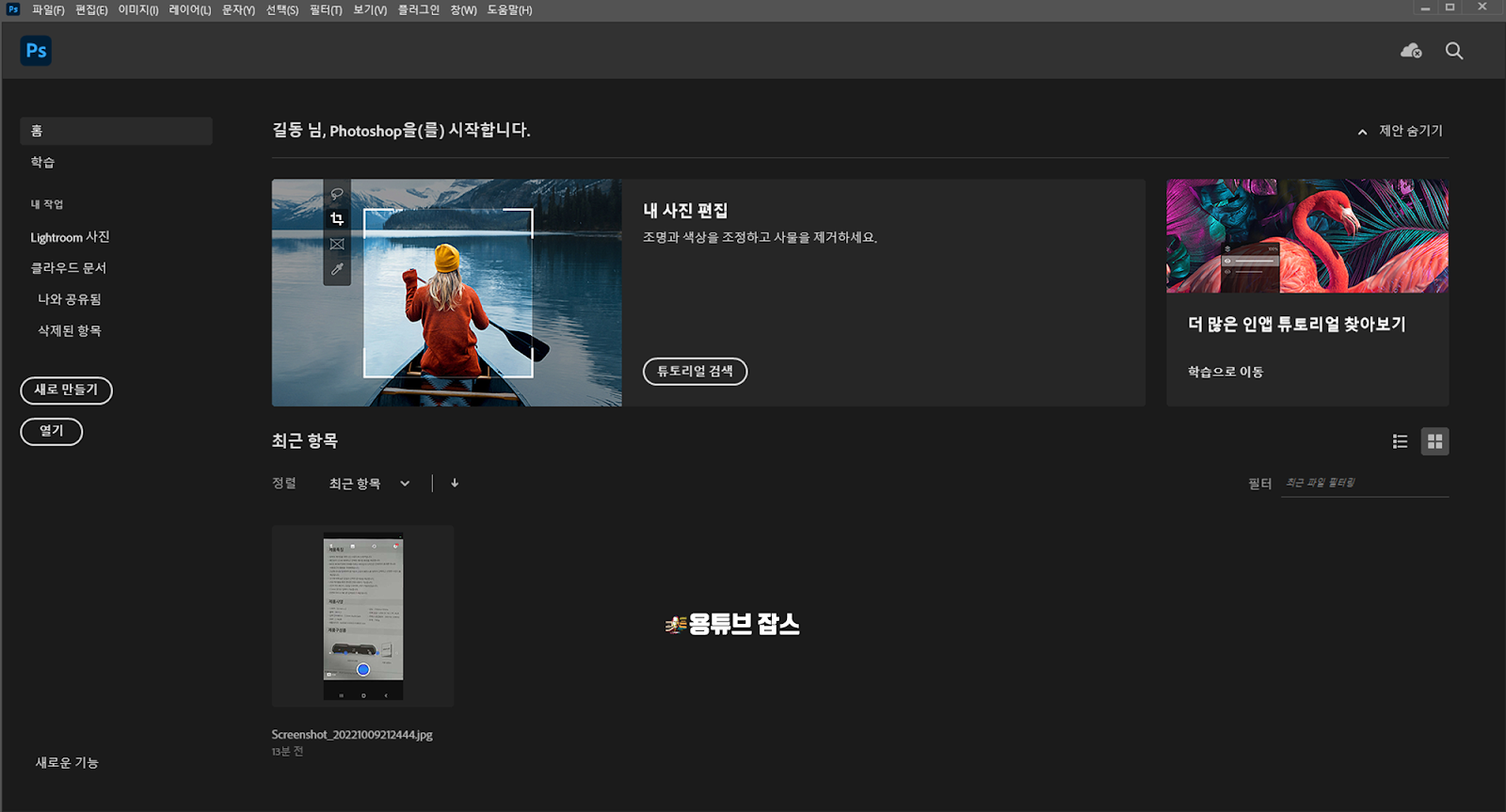Image resolution: width=1506 pixels, height=812 pixels.
Task: Open the 최근 항목 sort dropdown
Action: point(369,483)
